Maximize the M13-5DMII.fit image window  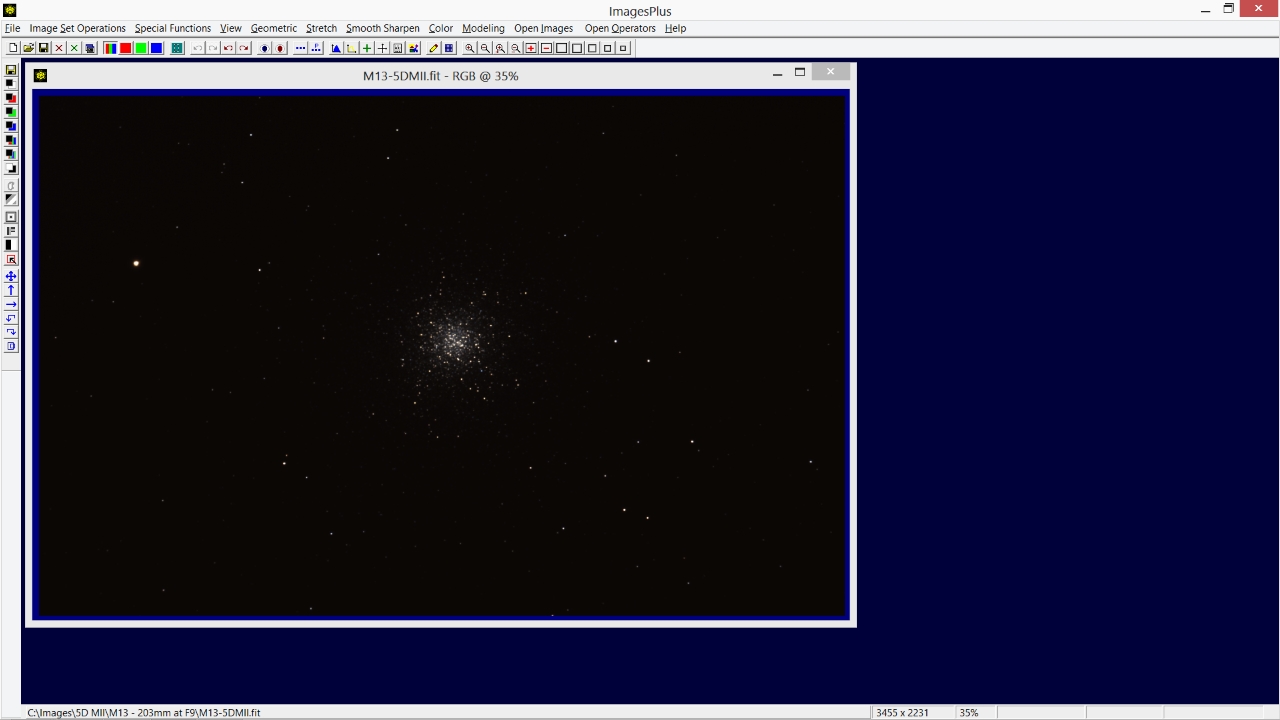coord(799,72)
